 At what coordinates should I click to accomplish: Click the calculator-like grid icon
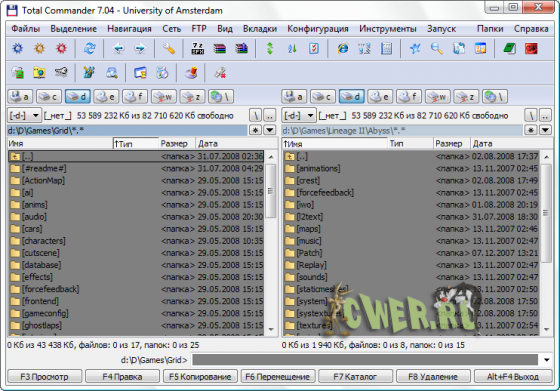click(386, 48)
